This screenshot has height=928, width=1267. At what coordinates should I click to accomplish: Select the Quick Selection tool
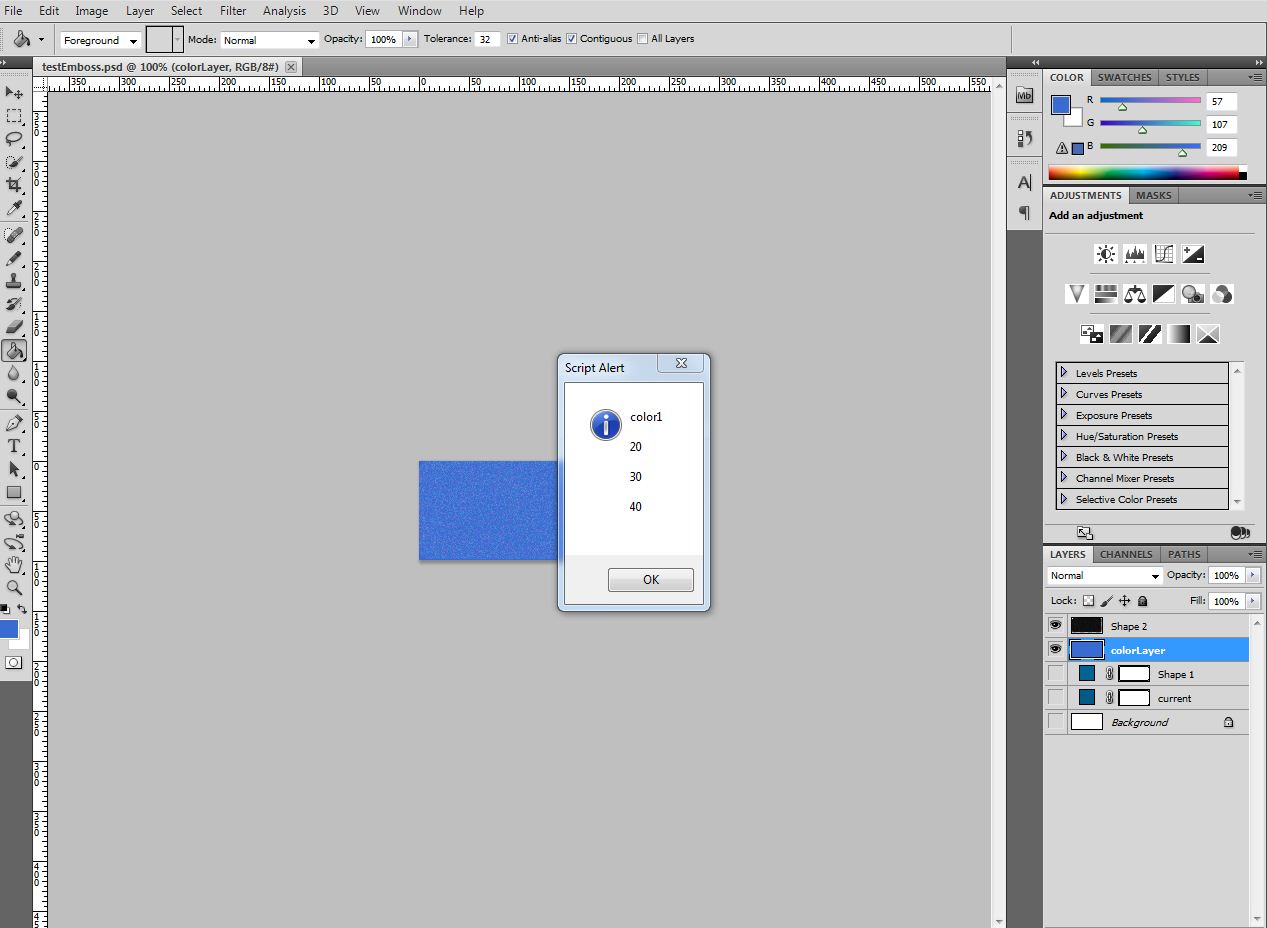[14, 161]
